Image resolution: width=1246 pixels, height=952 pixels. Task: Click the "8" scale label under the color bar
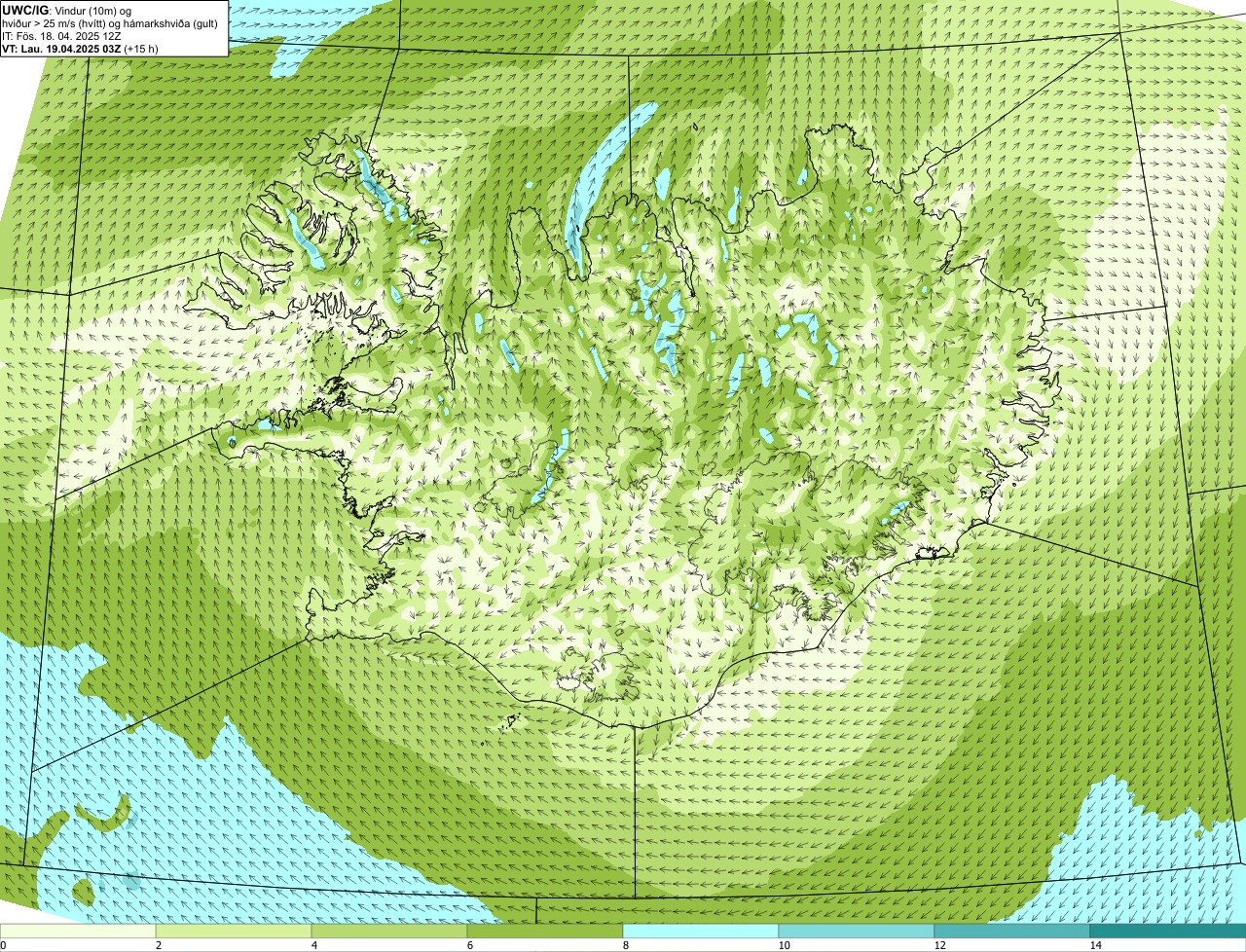624,945
